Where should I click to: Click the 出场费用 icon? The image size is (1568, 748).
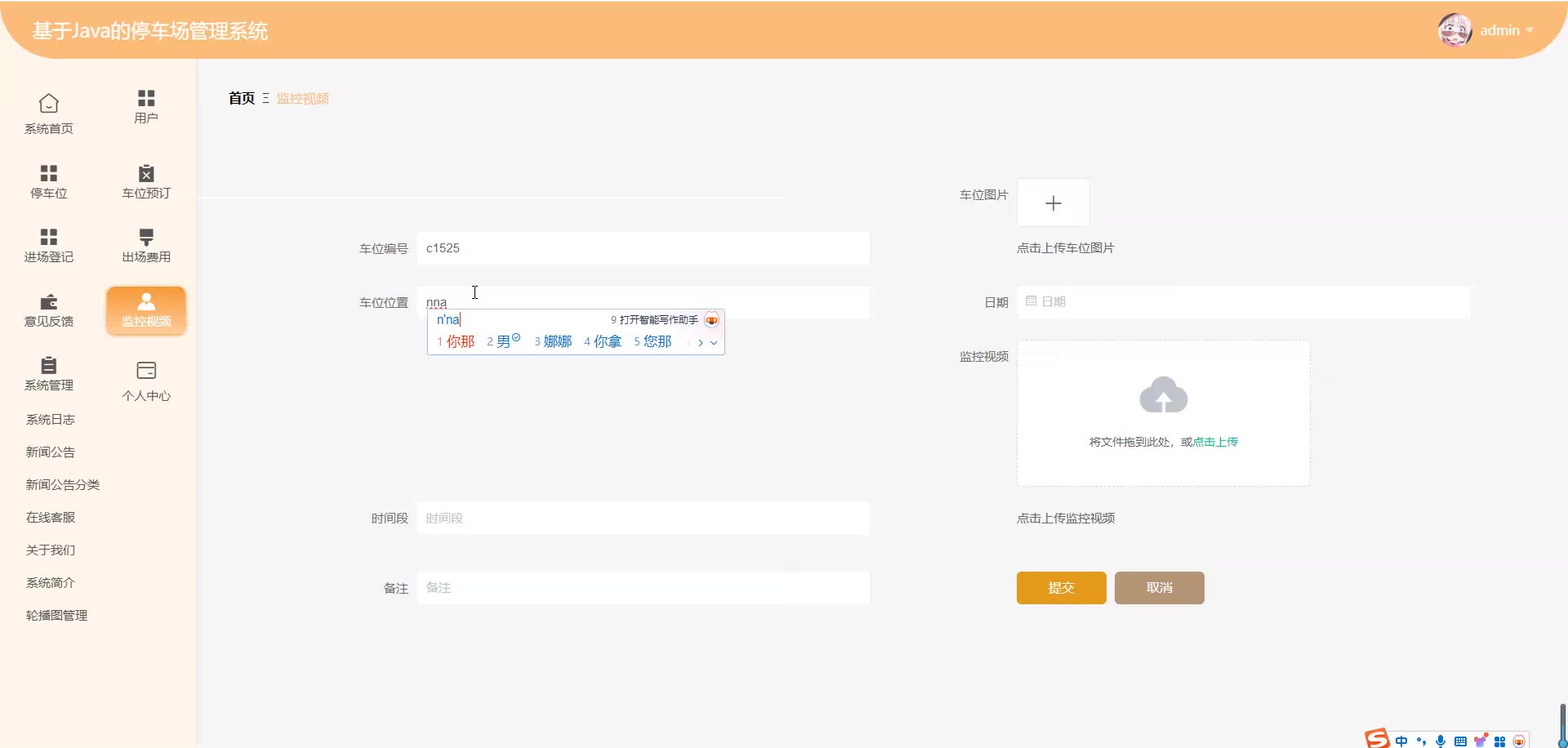(x=146, y=237)
